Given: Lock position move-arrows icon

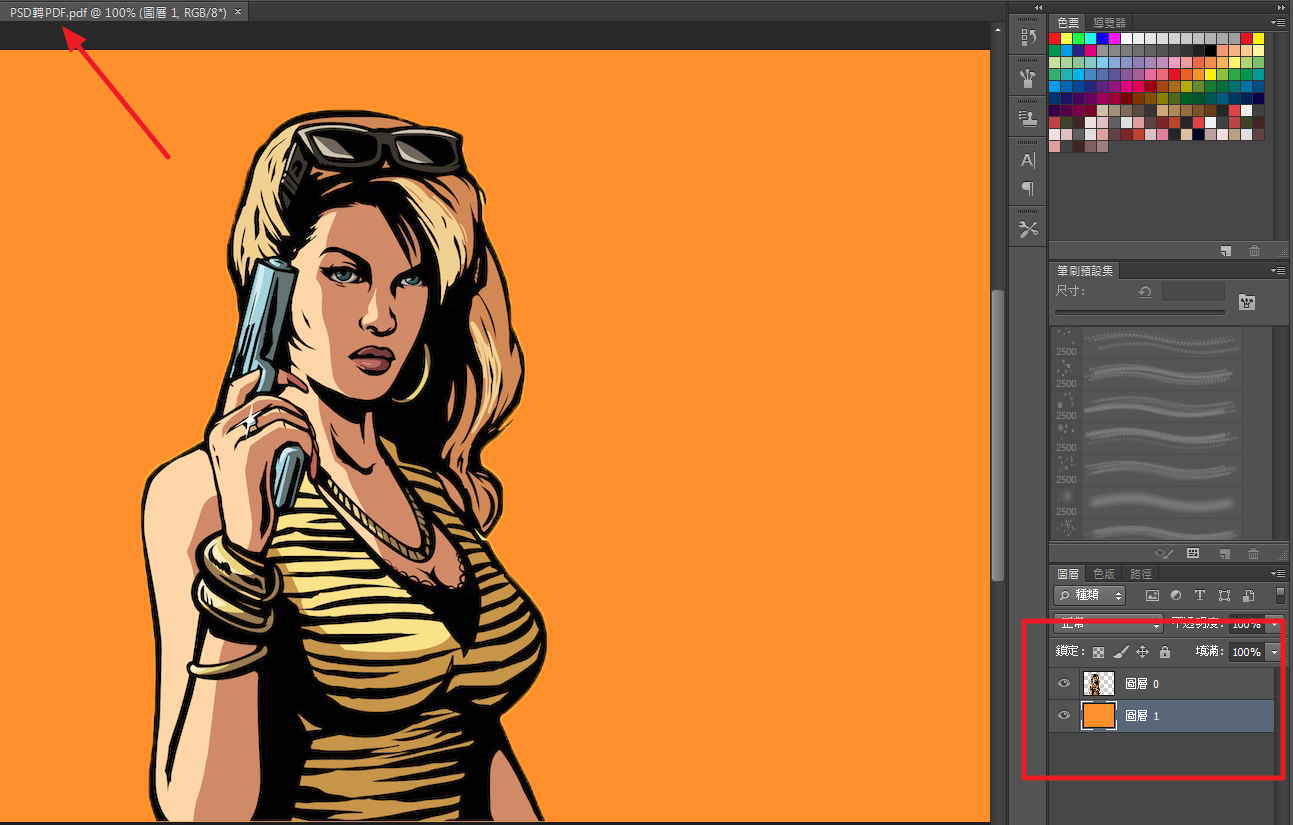Looking at the screenshot, I should [x=1143, y=652].
